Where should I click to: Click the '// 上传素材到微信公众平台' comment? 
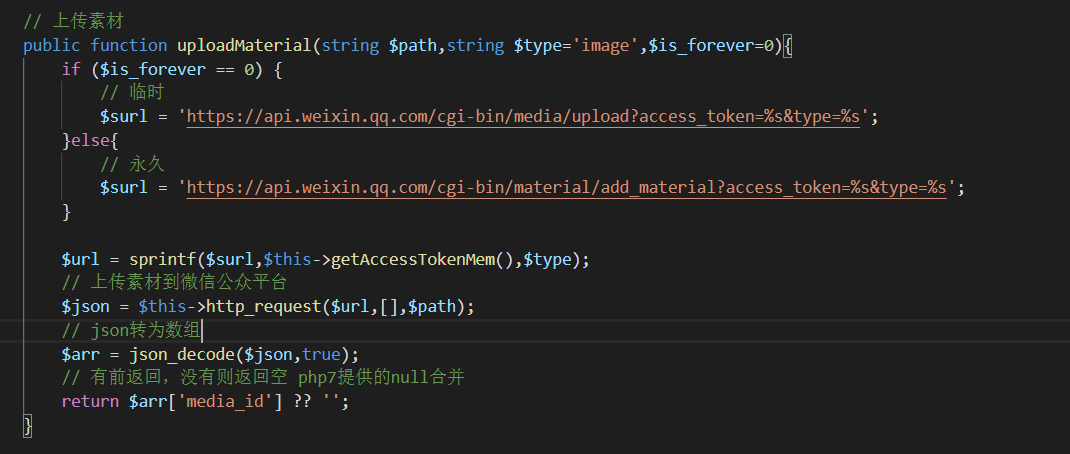[x=174, y=283]
